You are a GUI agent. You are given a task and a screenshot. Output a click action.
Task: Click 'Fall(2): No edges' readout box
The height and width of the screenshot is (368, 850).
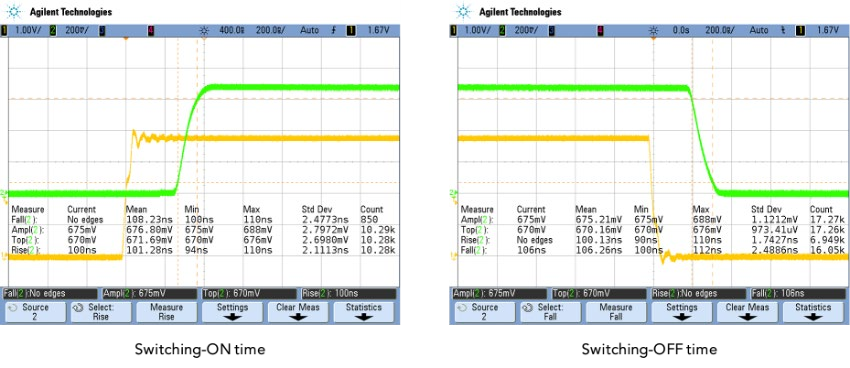point(50,293)
